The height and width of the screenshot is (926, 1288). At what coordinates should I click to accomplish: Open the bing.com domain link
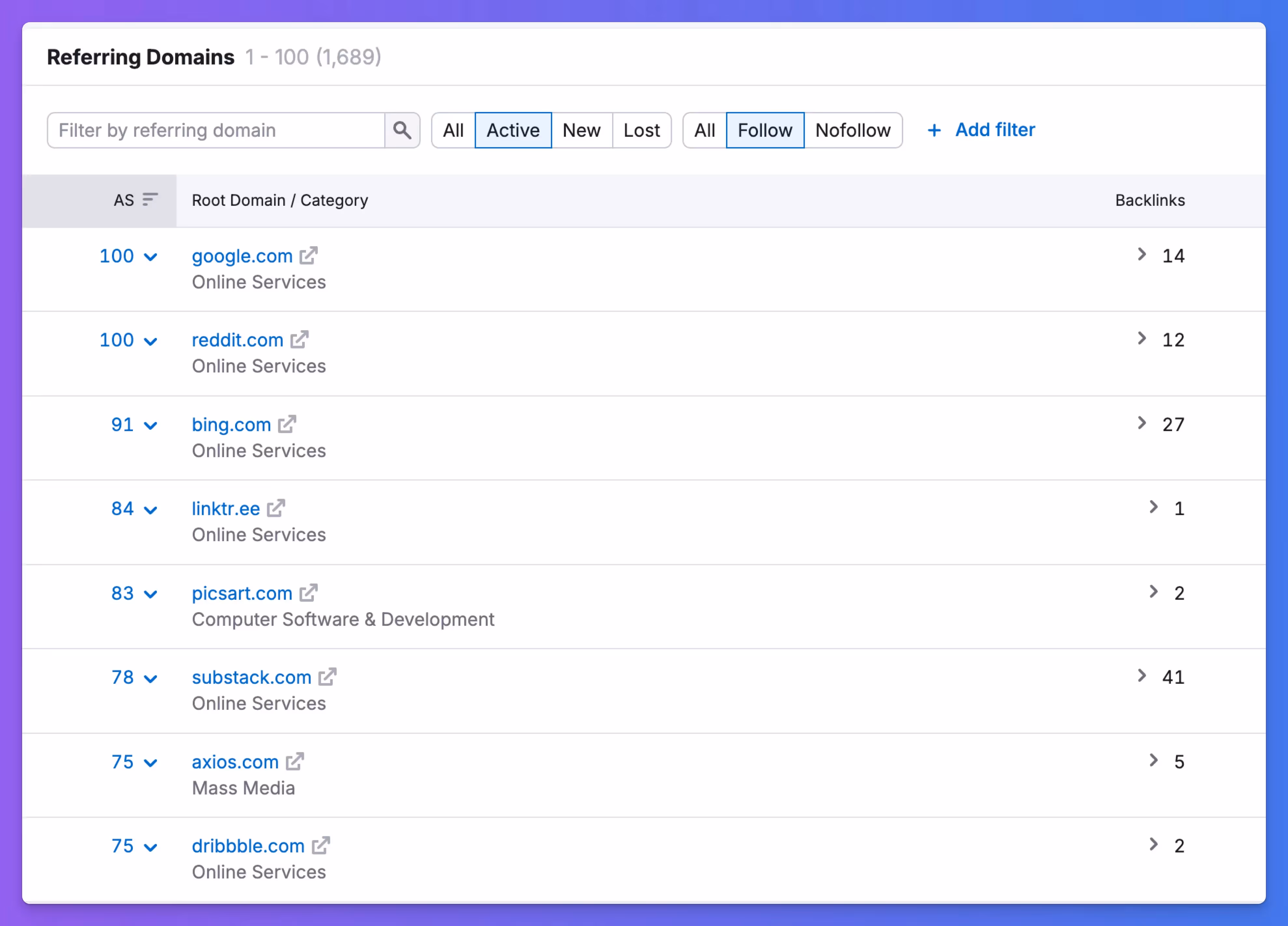coord(231,425)
